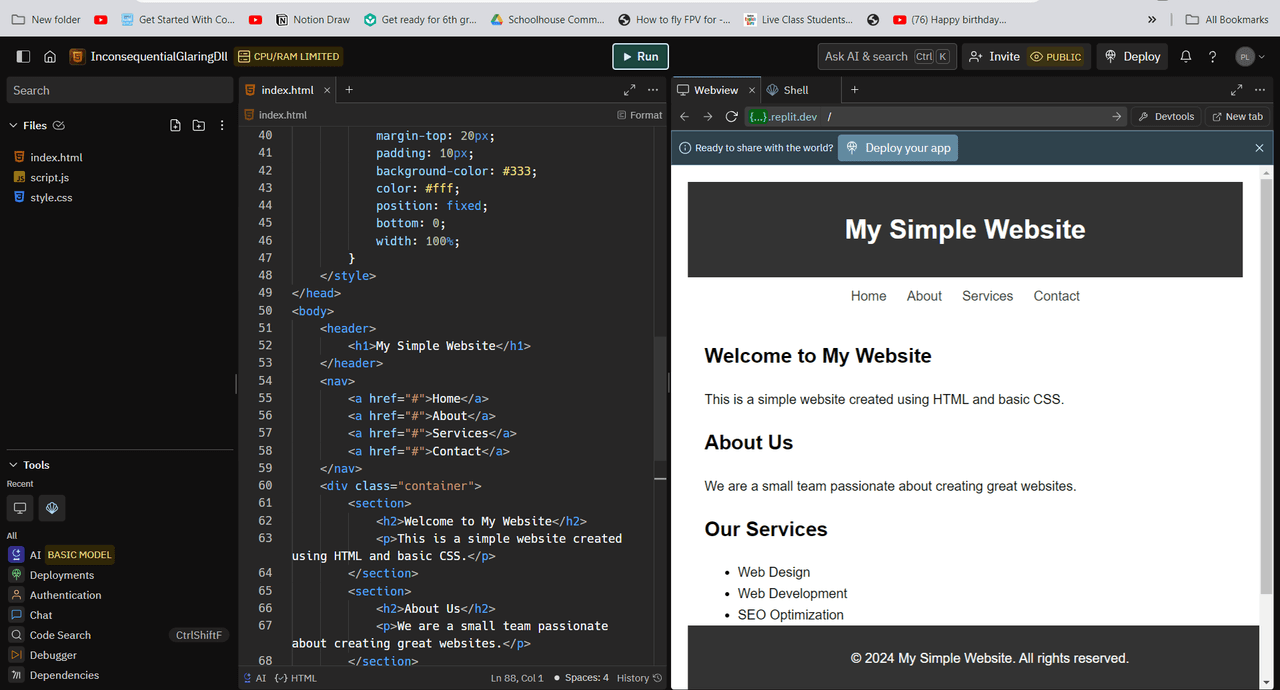Switch to the Shell tab

tap(788, 90)
